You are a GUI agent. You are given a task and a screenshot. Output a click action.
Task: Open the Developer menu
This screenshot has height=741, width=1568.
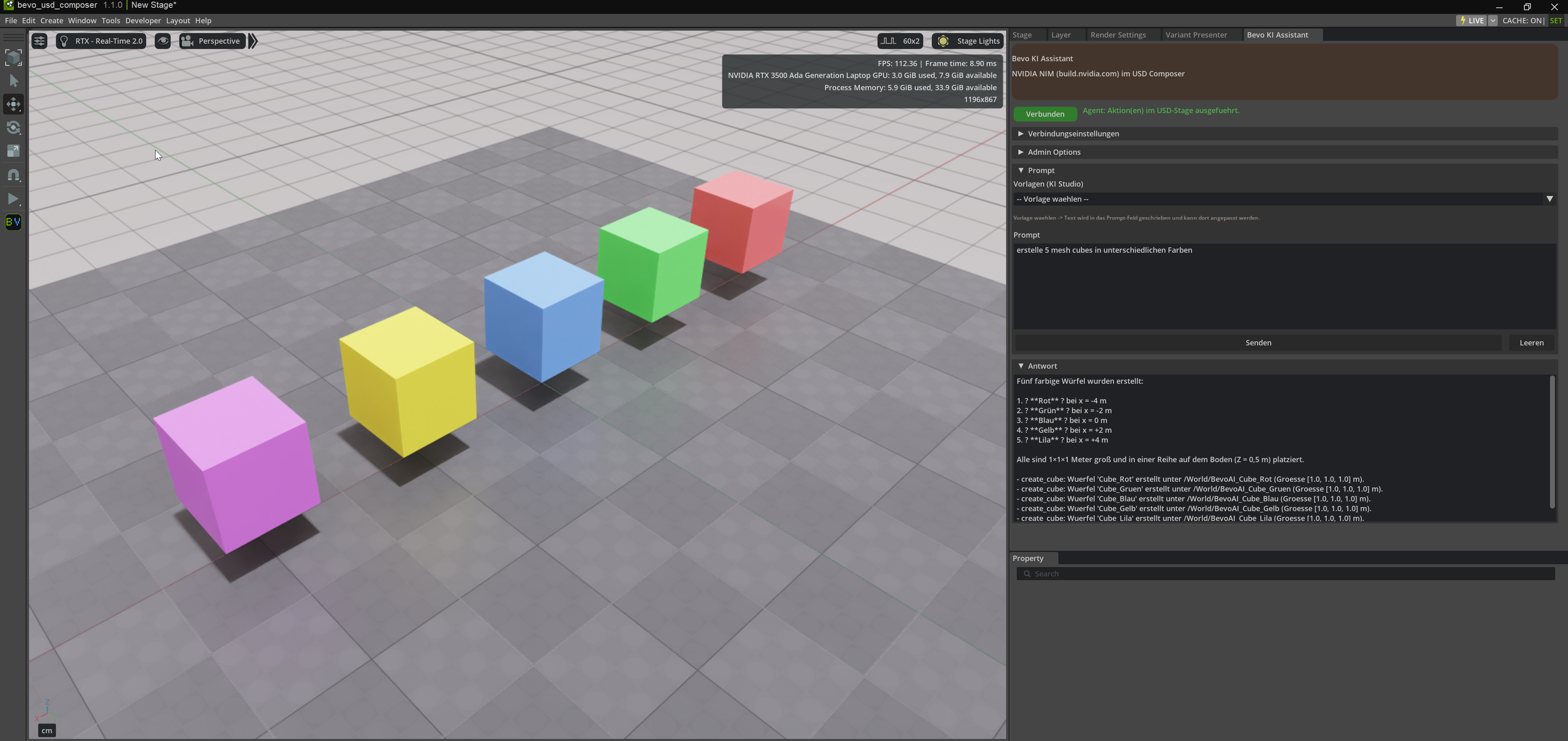pyautogui.click(x=143, y=20)
